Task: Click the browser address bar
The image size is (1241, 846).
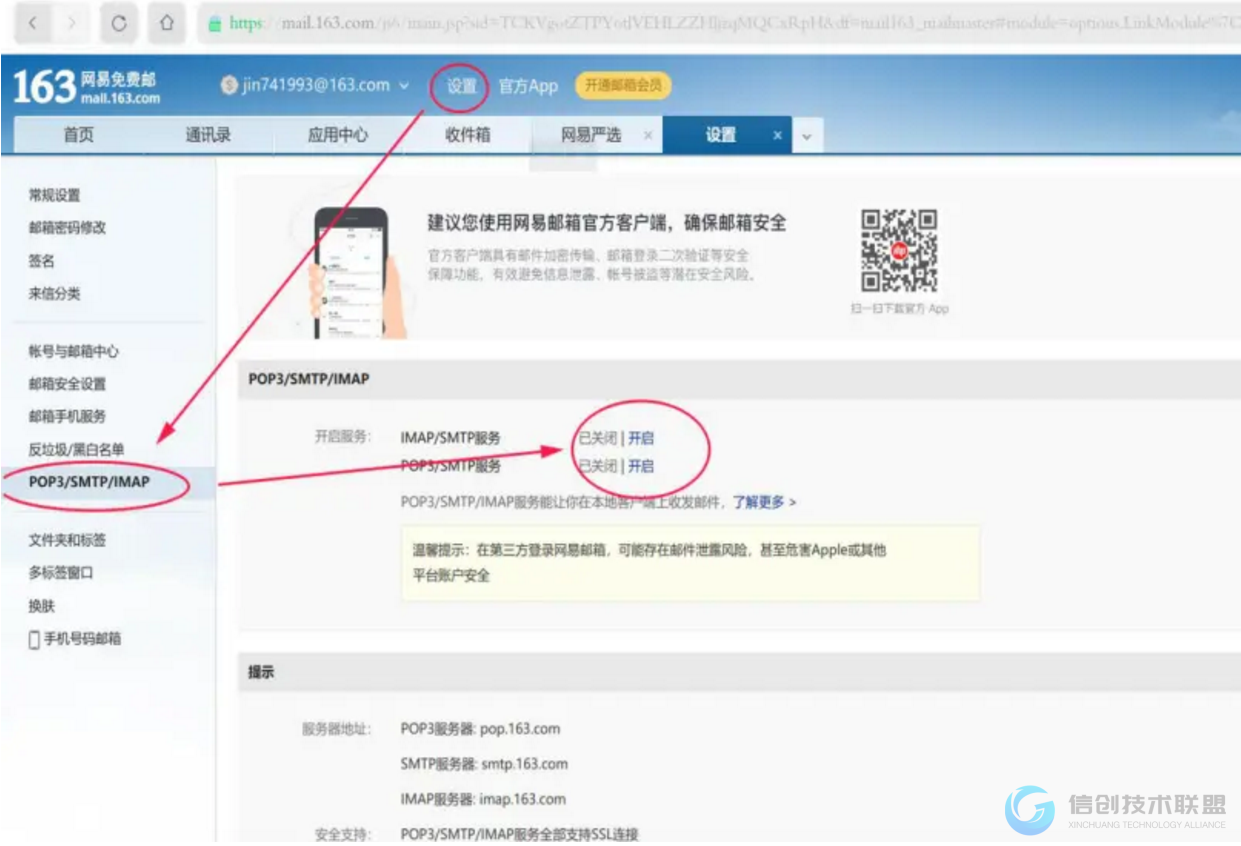Action: coord(700,24)
